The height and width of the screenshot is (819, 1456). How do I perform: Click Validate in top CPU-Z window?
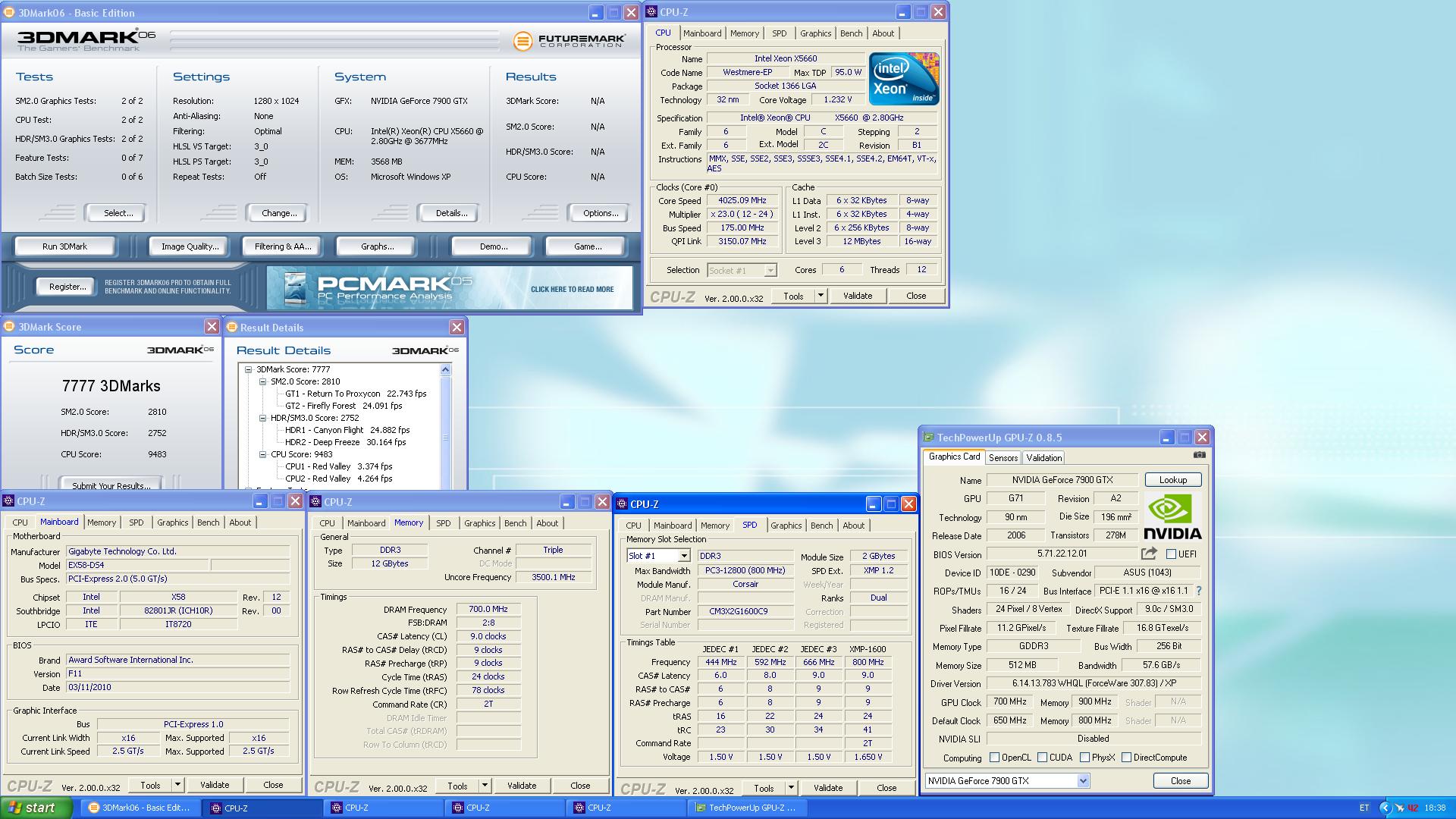click(858, 296)
